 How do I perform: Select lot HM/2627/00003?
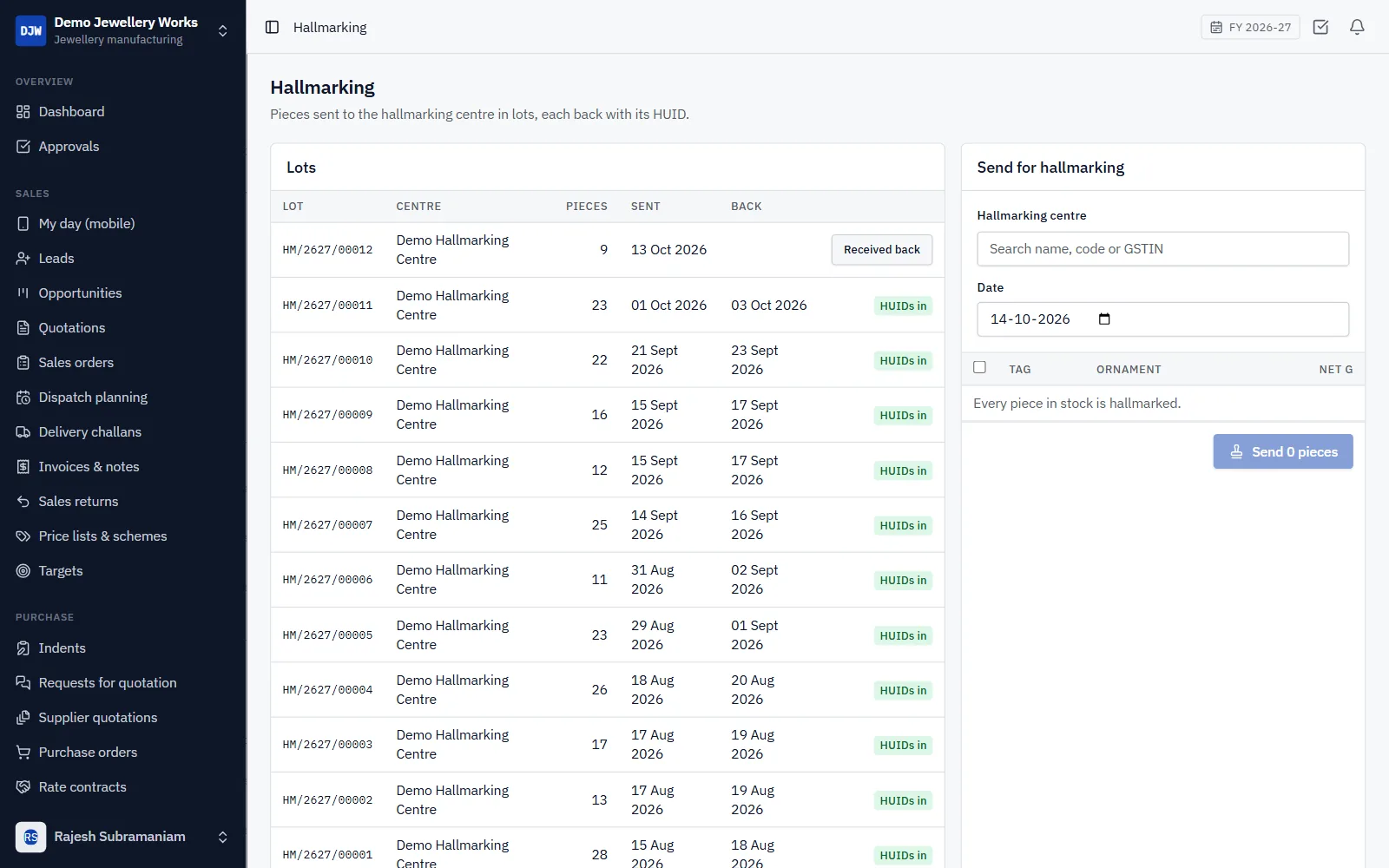327,745
